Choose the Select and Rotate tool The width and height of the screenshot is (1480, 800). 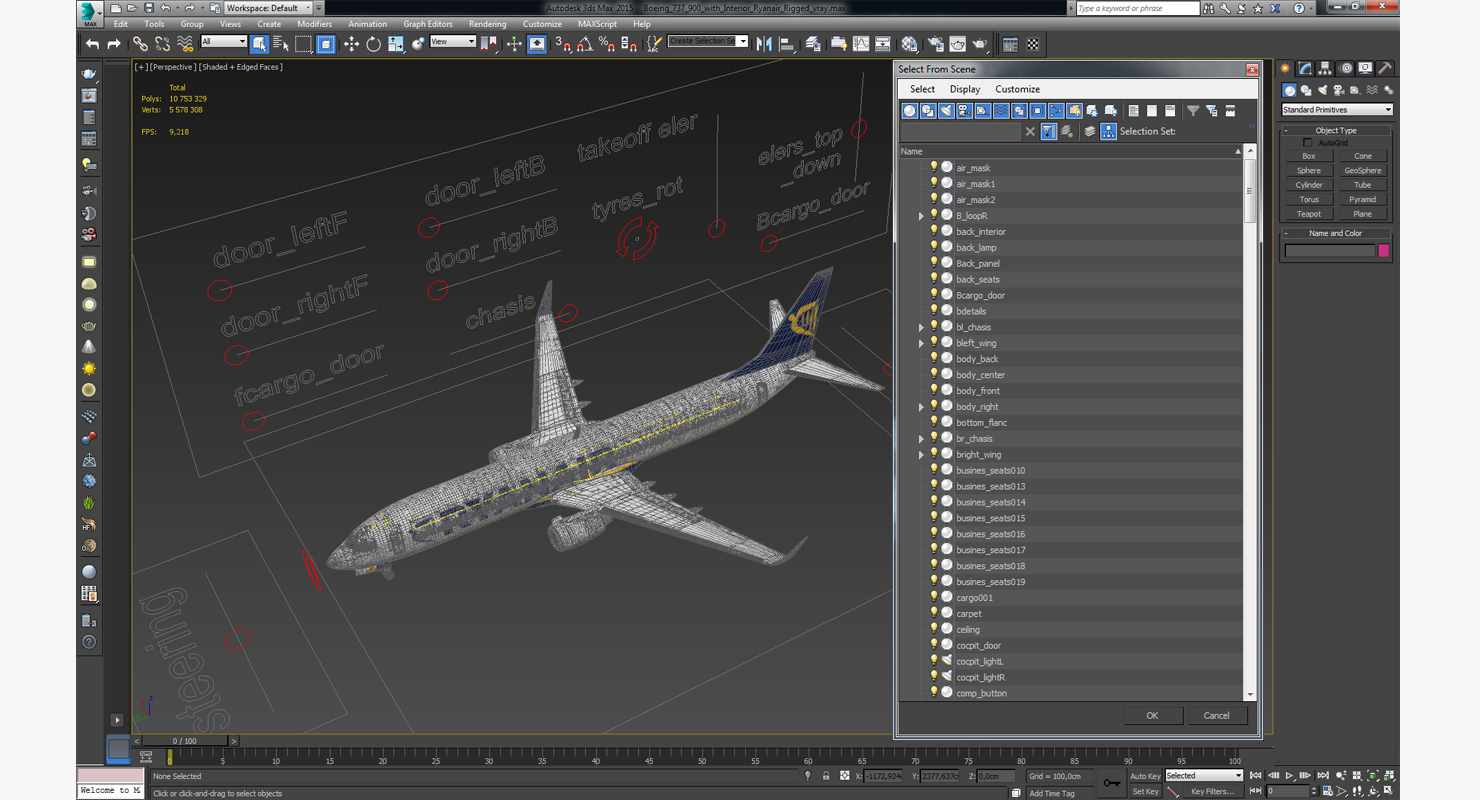click(373, 44)
